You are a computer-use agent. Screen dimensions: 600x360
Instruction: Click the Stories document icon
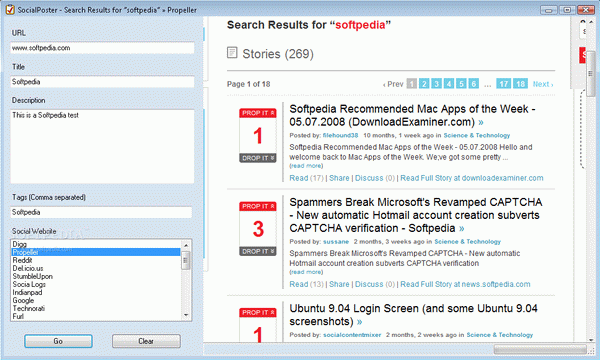(232, 53)
